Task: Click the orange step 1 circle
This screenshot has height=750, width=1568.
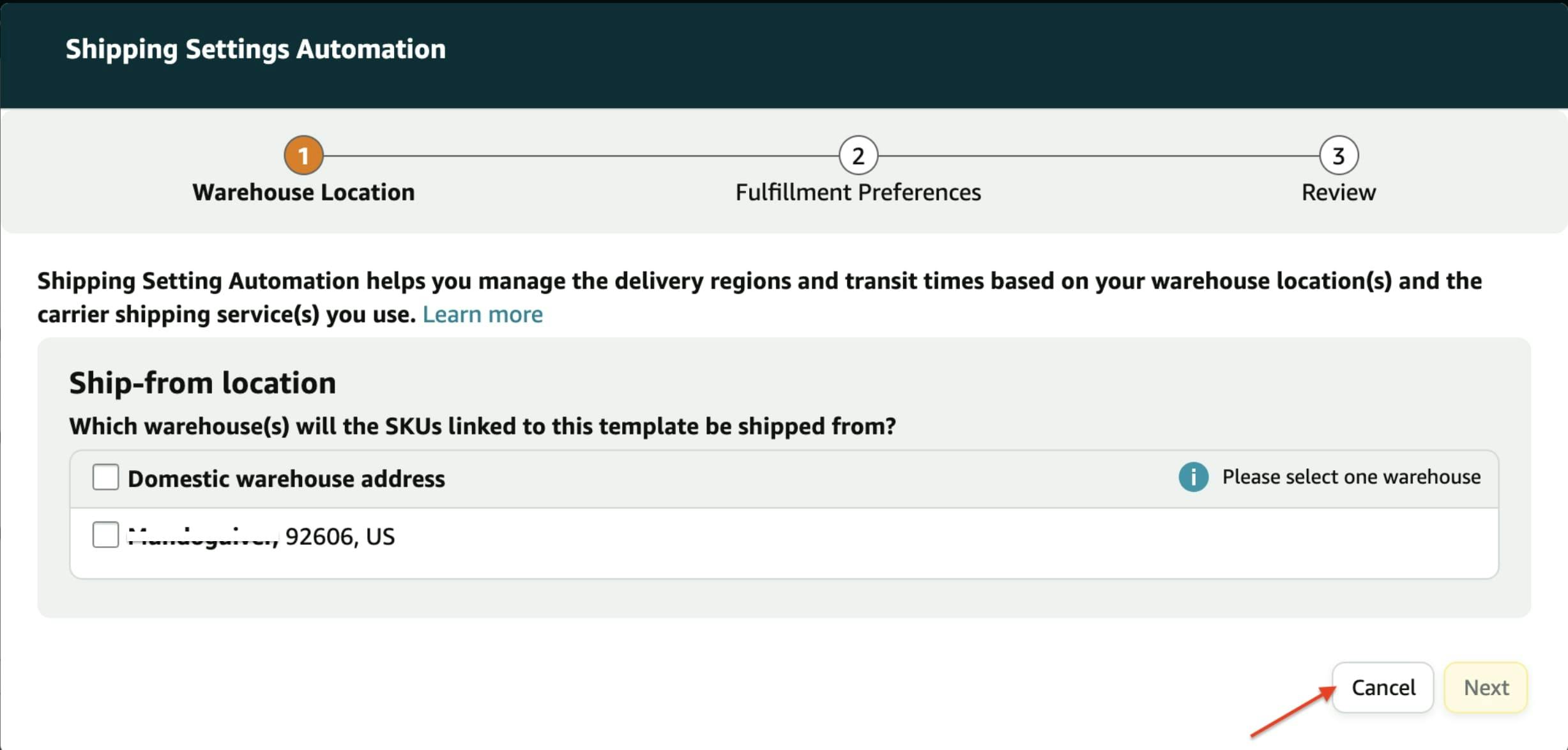Action: [303, 155]
